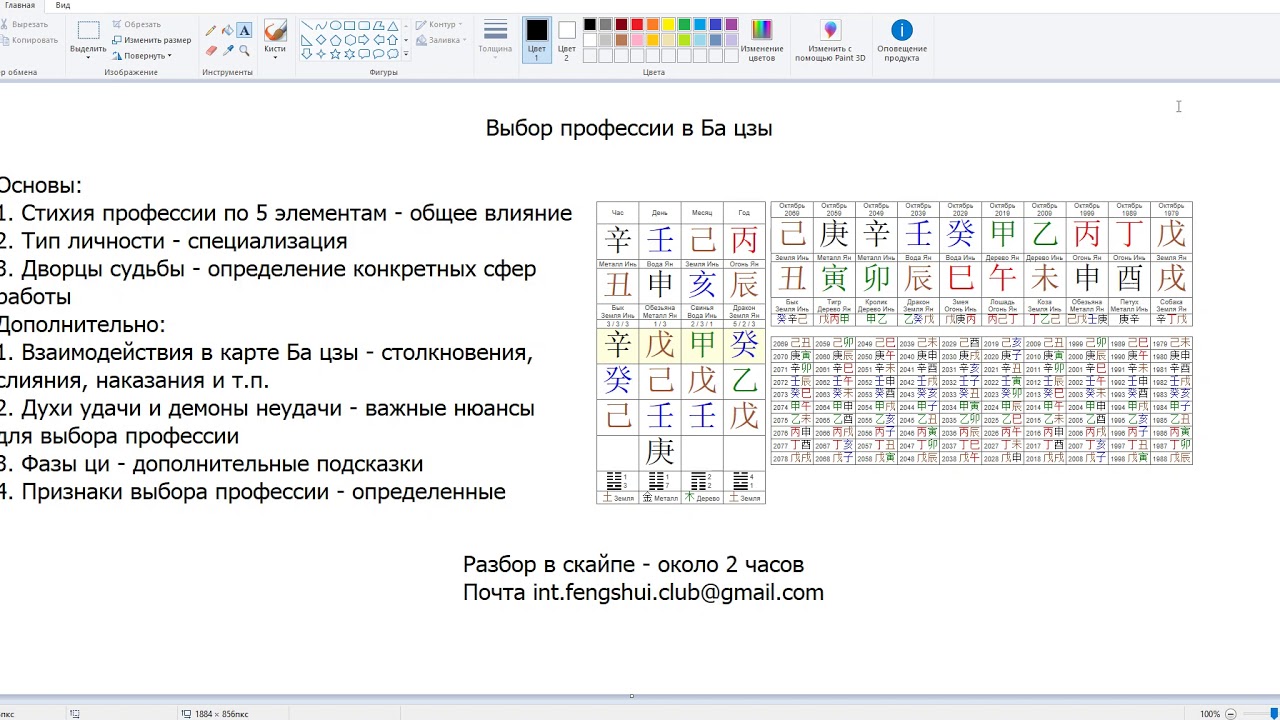Switch to the View (Вид) tab

[63, 5]
